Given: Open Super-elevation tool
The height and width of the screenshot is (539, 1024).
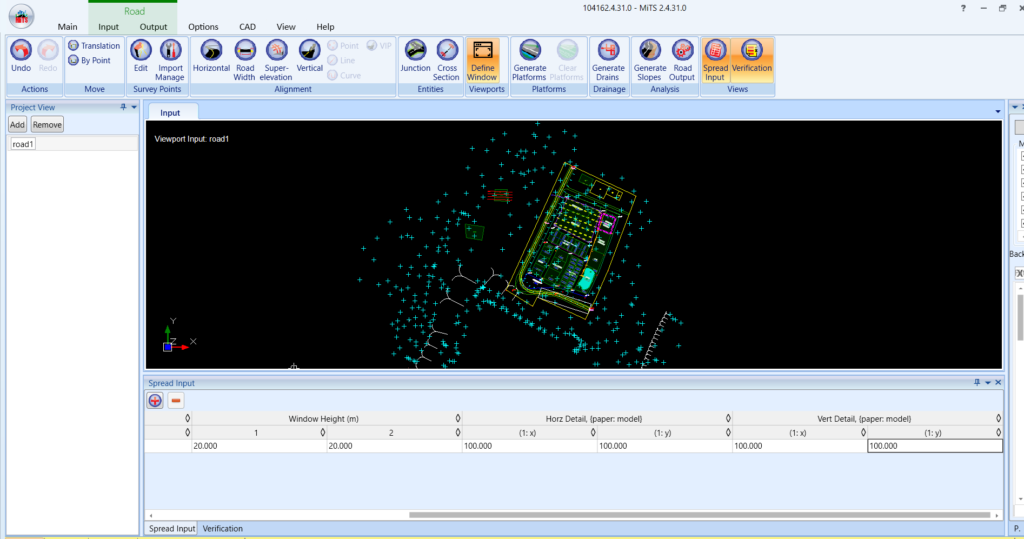Looking at the screenshot, I should 276,60.
